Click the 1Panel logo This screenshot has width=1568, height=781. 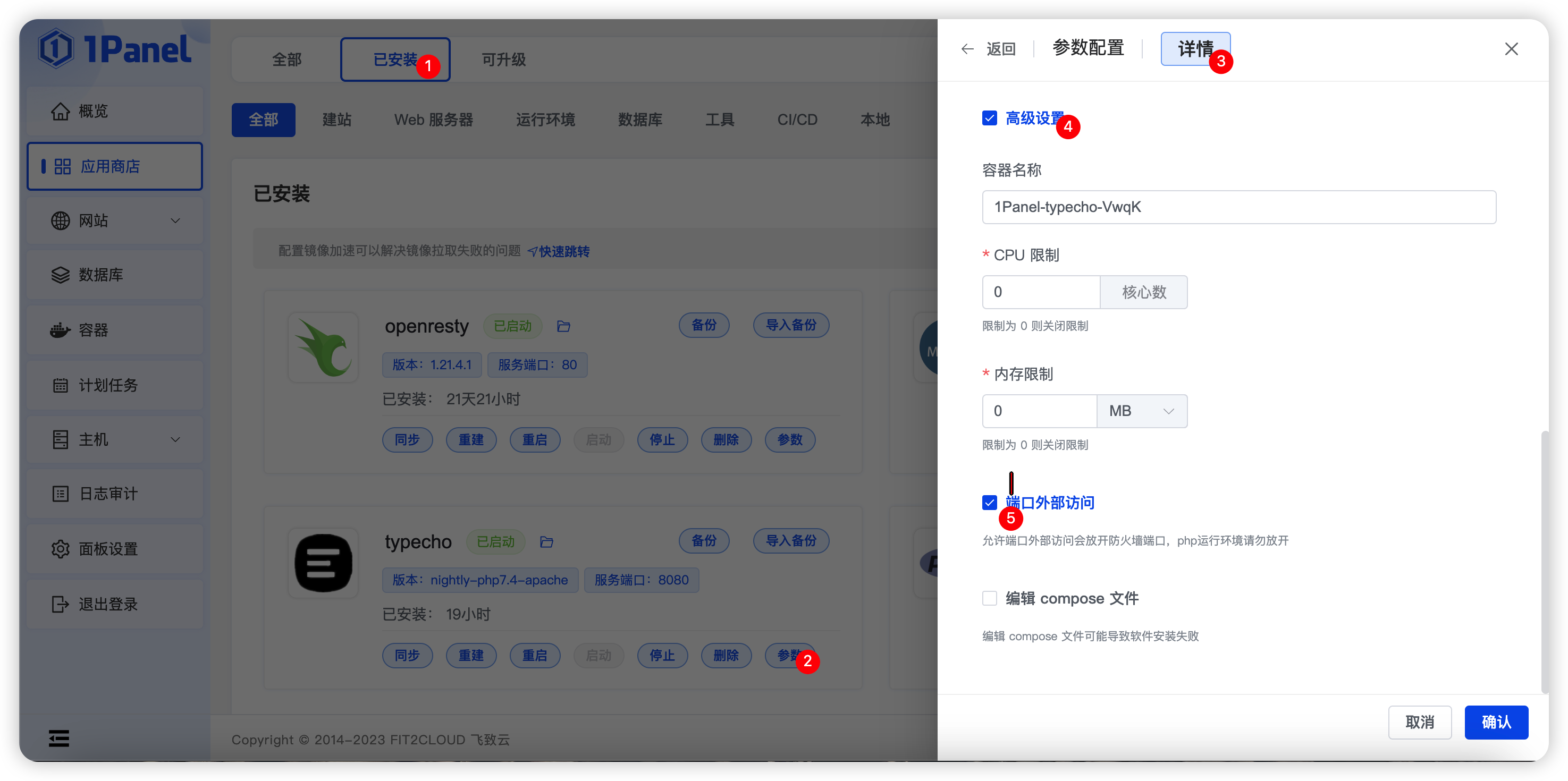(x=115, y=49)
